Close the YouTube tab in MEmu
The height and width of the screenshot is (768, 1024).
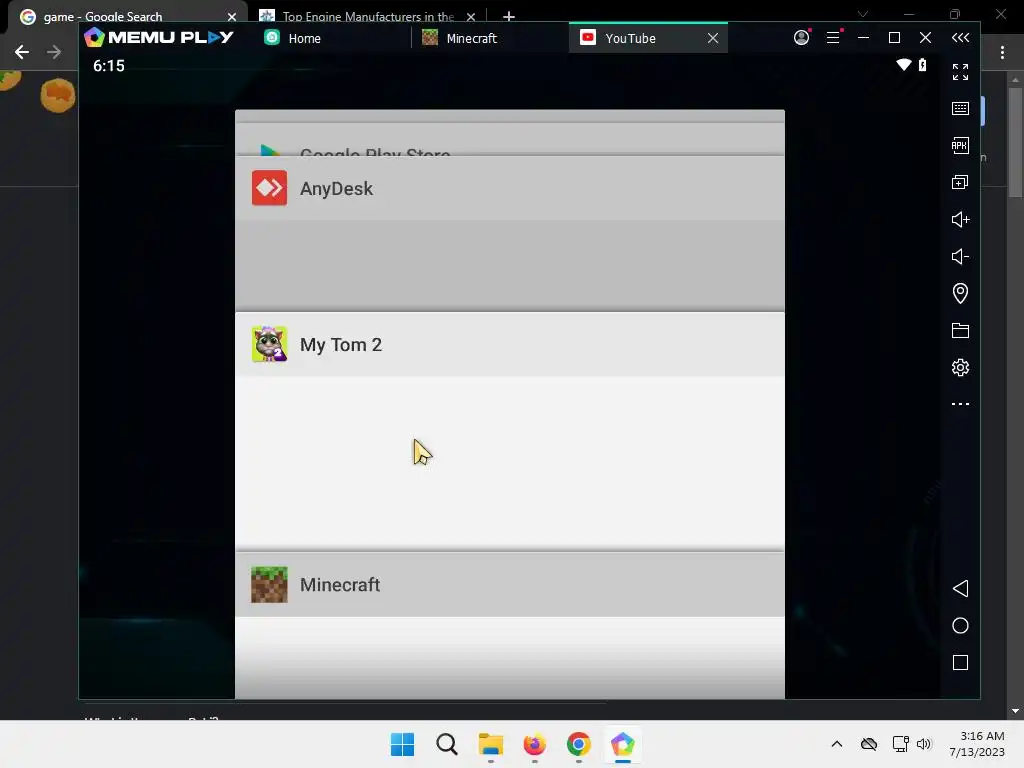712,39
